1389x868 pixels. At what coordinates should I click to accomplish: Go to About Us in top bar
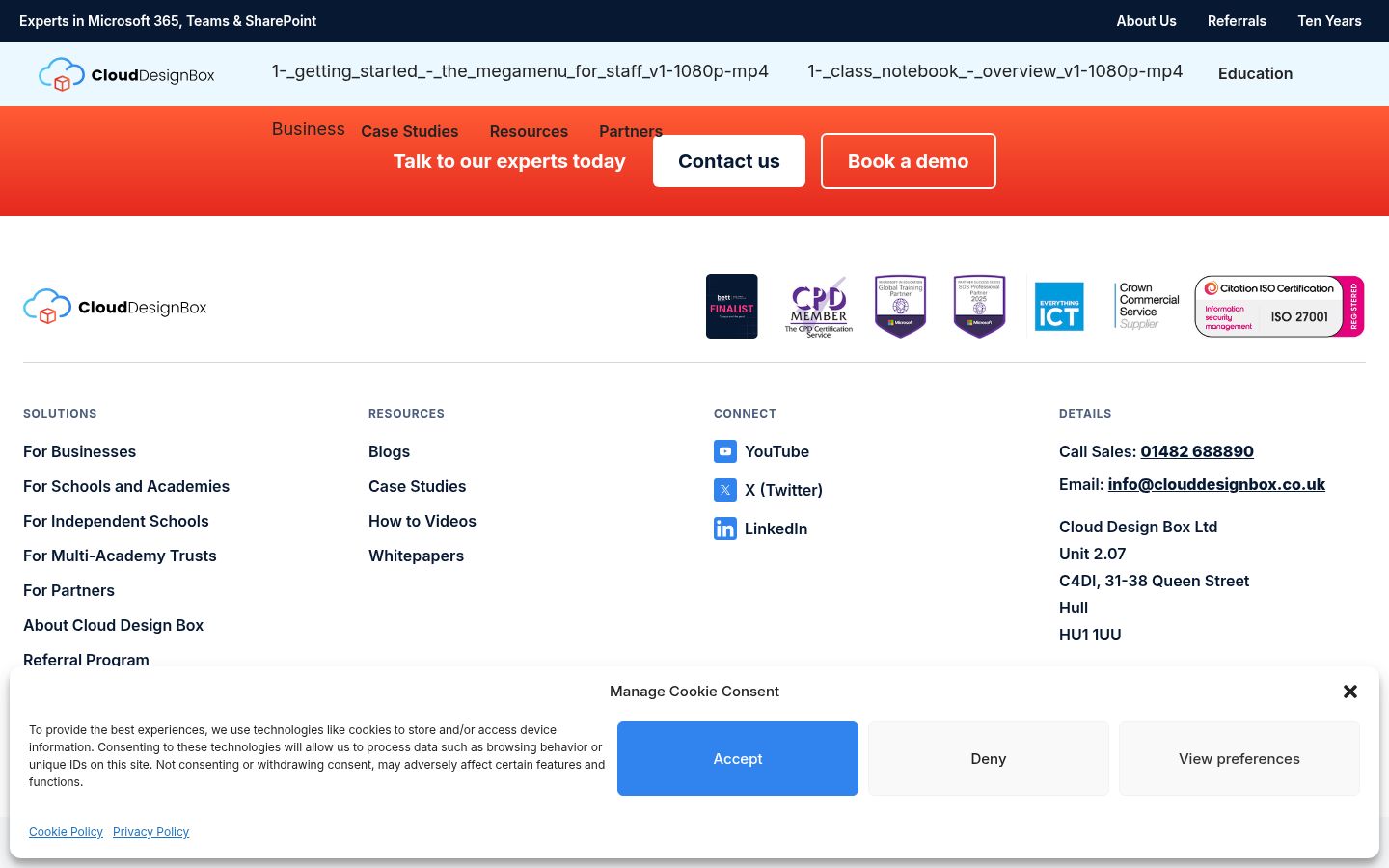pos(1146,21)
